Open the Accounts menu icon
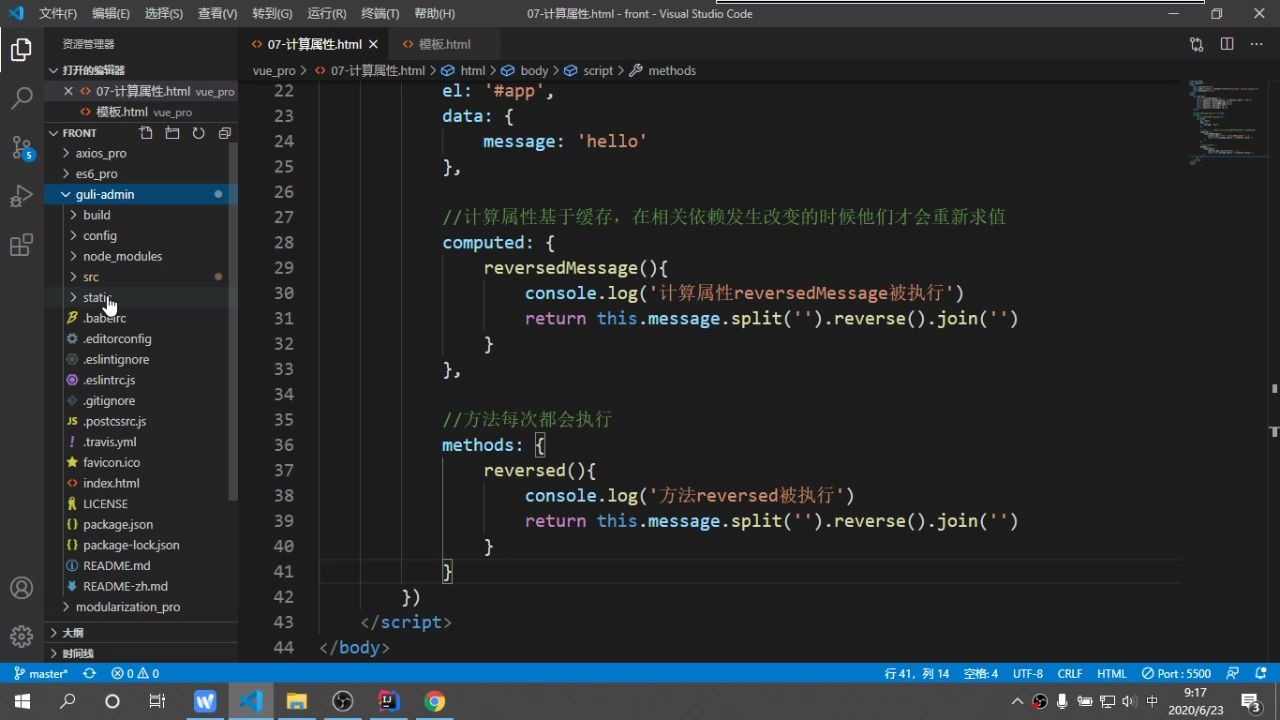This screenshot has height=720, width=1280. pos(21,588)
